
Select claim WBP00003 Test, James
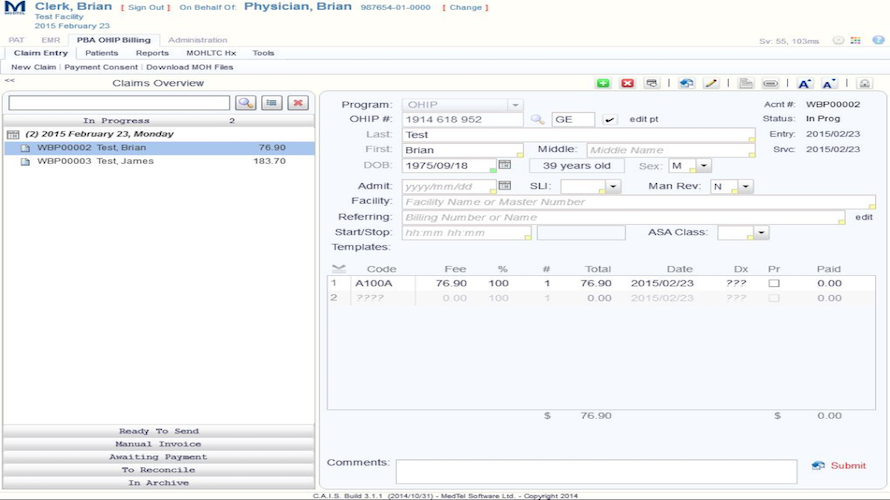click(159, 161)
